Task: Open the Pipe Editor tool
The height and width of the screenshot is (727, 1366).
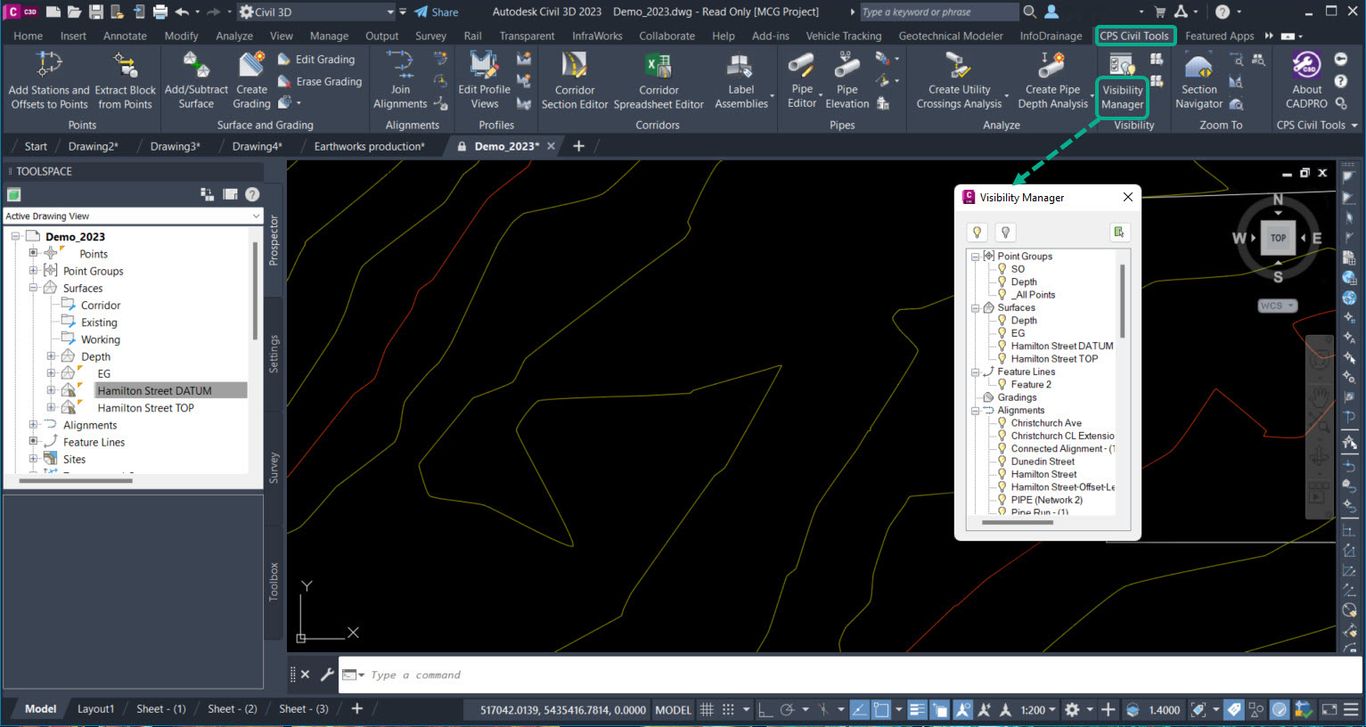Action: coord(800,82)
